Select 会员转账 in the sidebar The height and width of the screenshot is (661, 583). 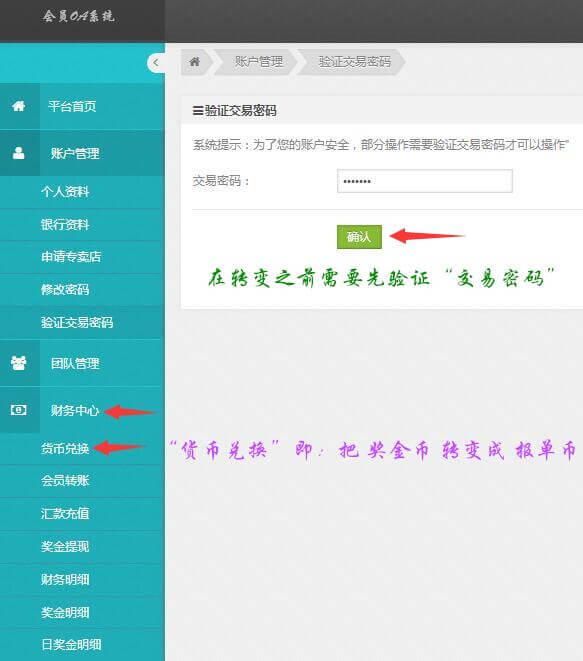tap(82, 481)
